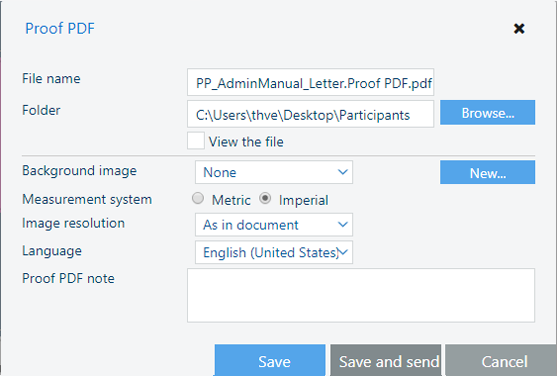Browse for a destination folder
This screenshot has height=376, width=557.
tap(487, 113)
